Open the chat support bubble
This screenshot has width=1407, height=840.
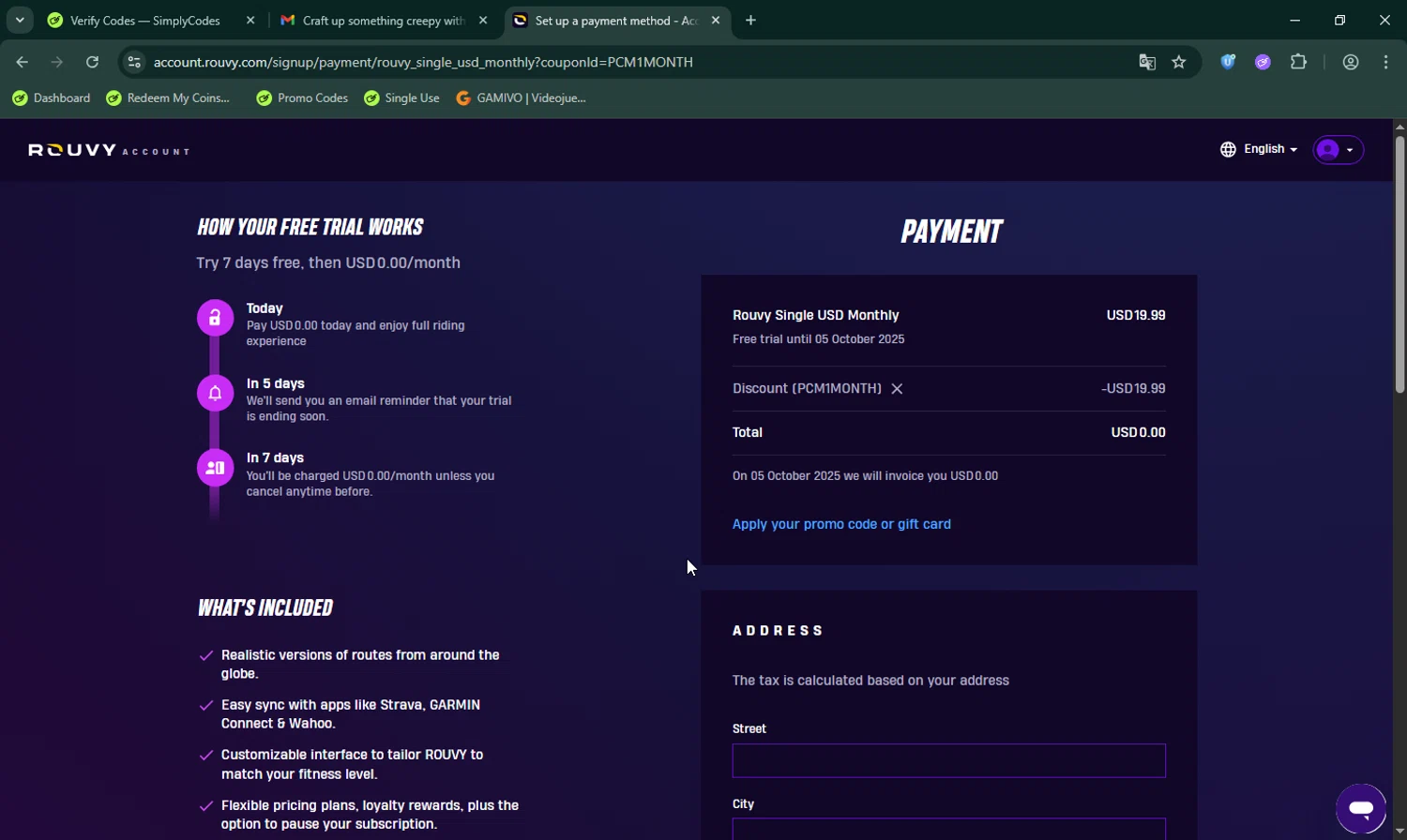click(1361, 808)
